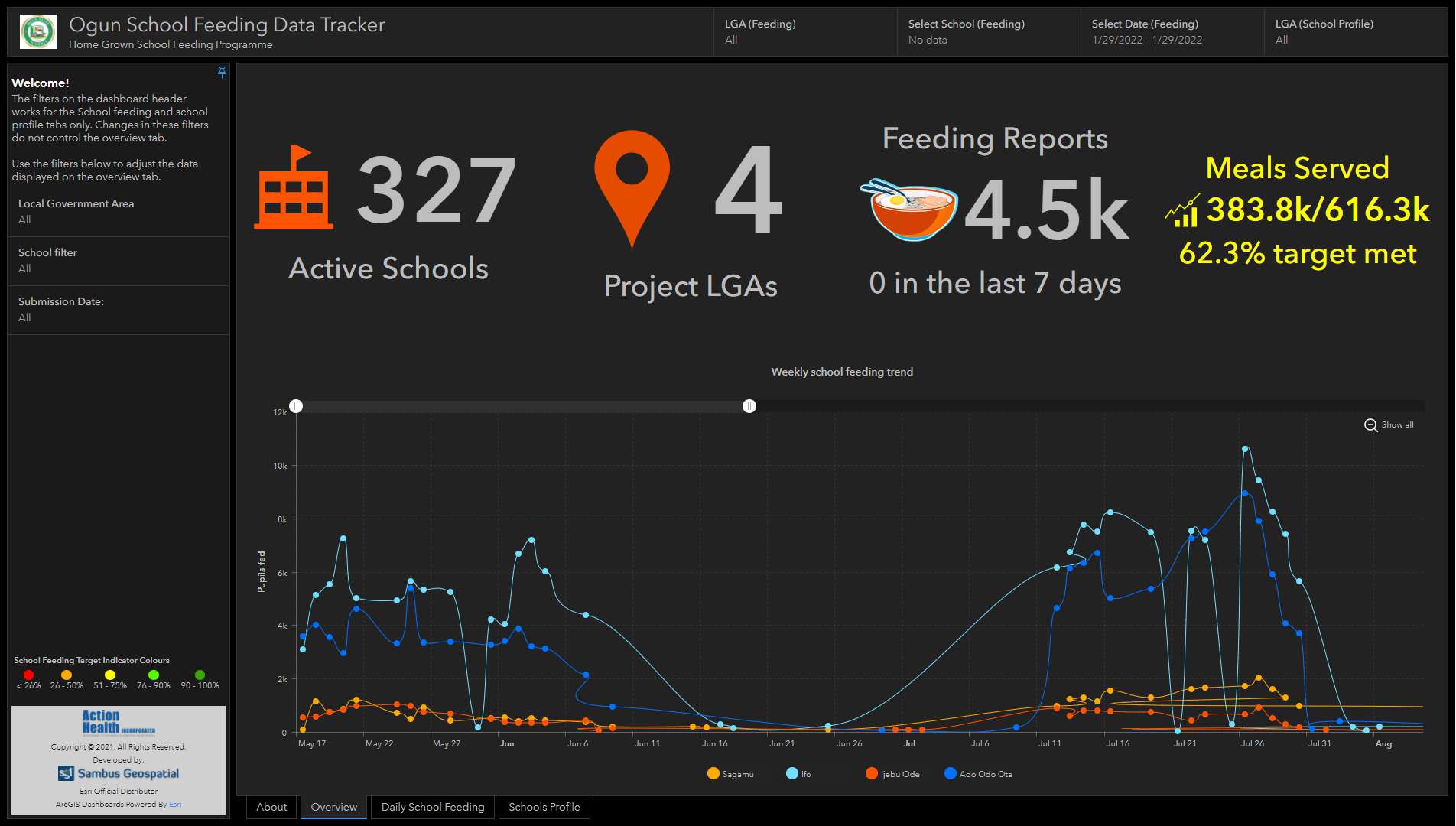Toggle the Sagamu series in the chart legend

point(732,774)
